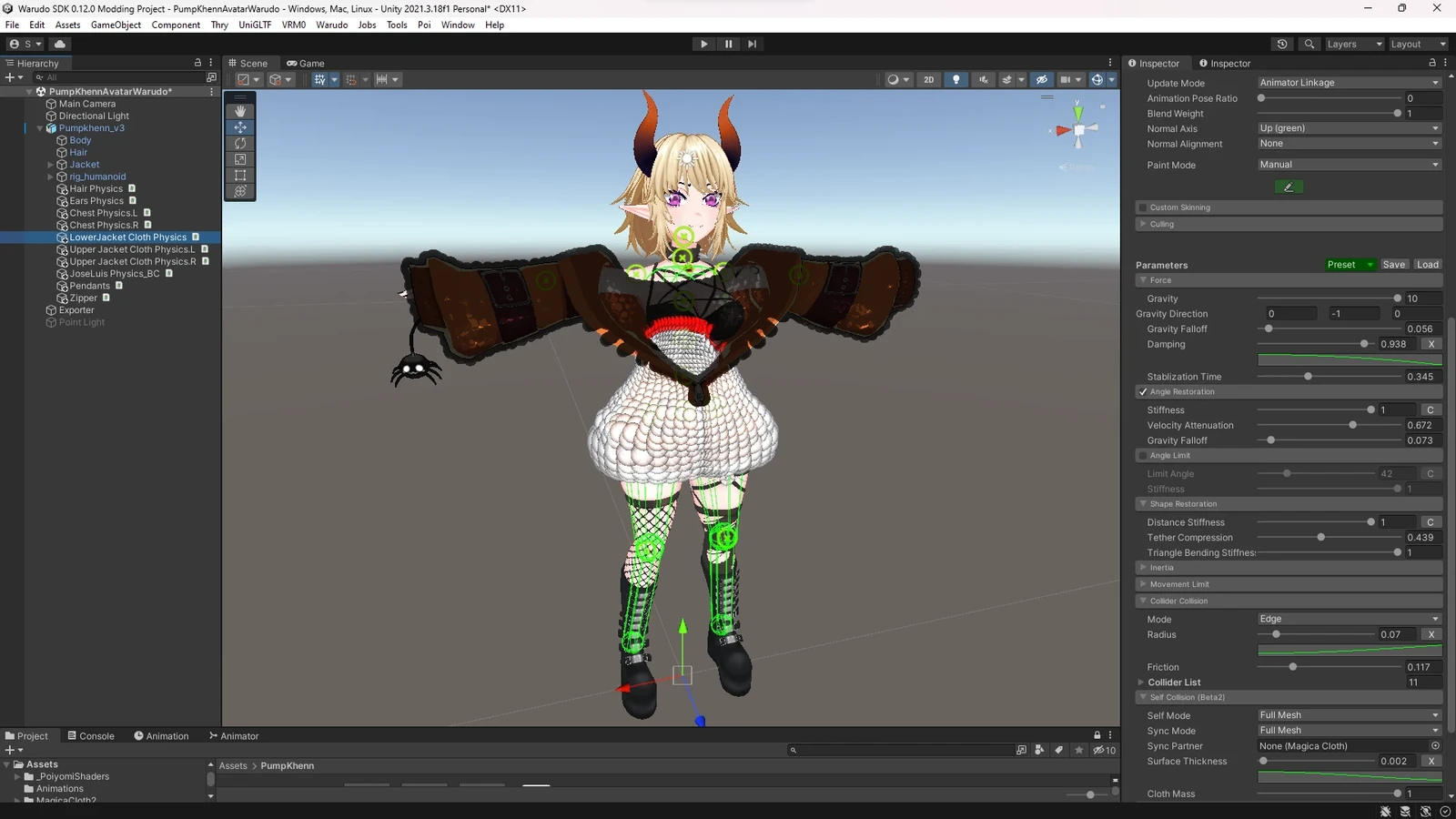Select the Rotate tool
This screenshot has width=1456, height=819.
[240, 143]
